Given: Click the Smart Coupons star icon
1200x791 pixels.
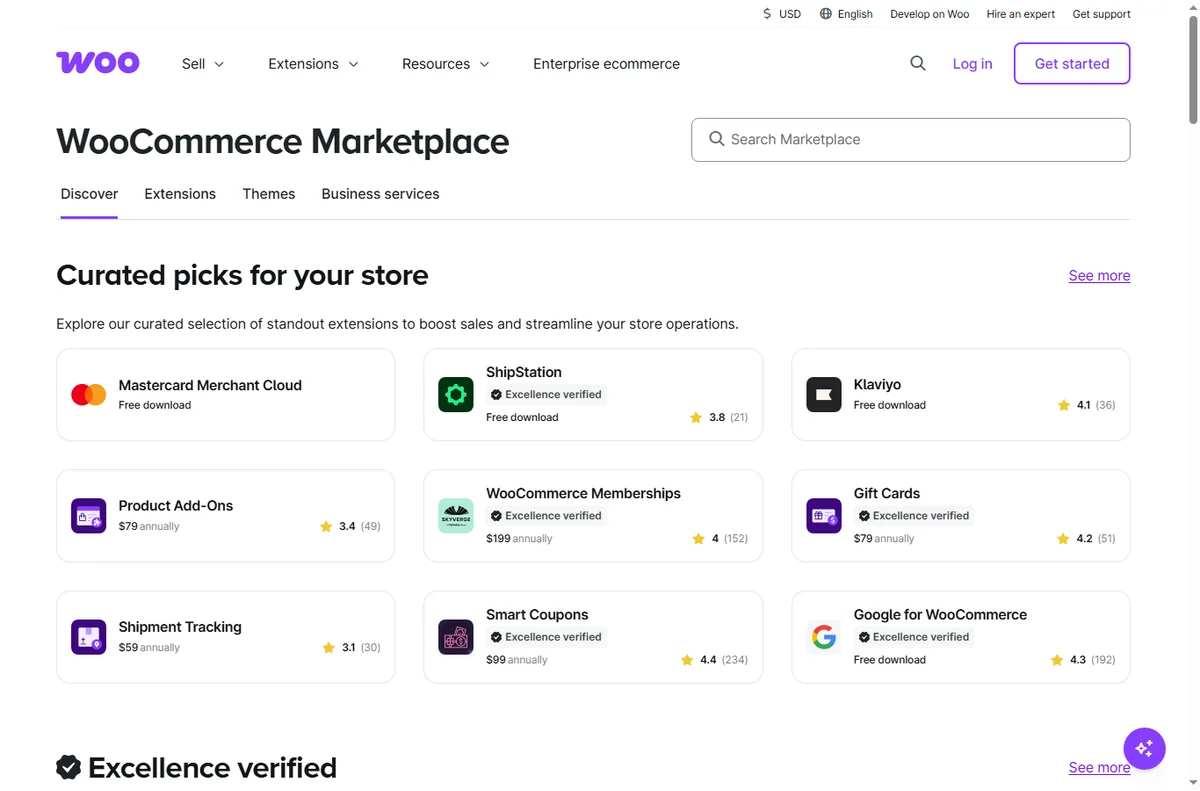Looking at the screenshot, I should tap(687, 660).
